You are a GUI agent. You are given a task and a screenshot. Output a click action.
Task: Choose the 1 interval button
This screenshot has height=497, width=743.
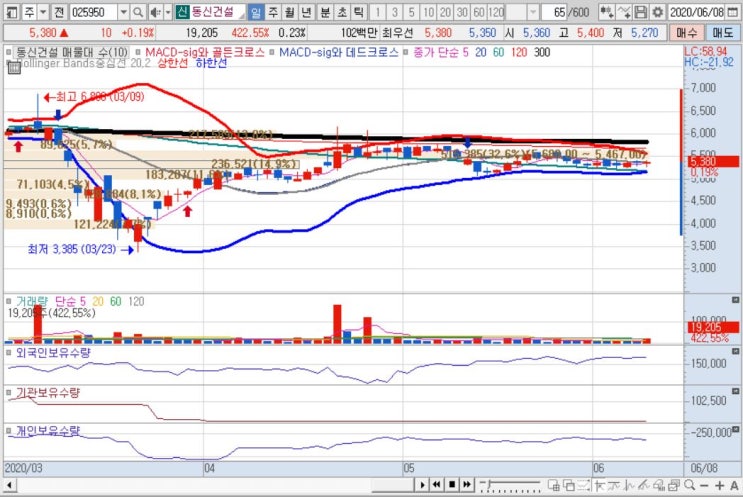pyautogui.click(x=378, y=12)
